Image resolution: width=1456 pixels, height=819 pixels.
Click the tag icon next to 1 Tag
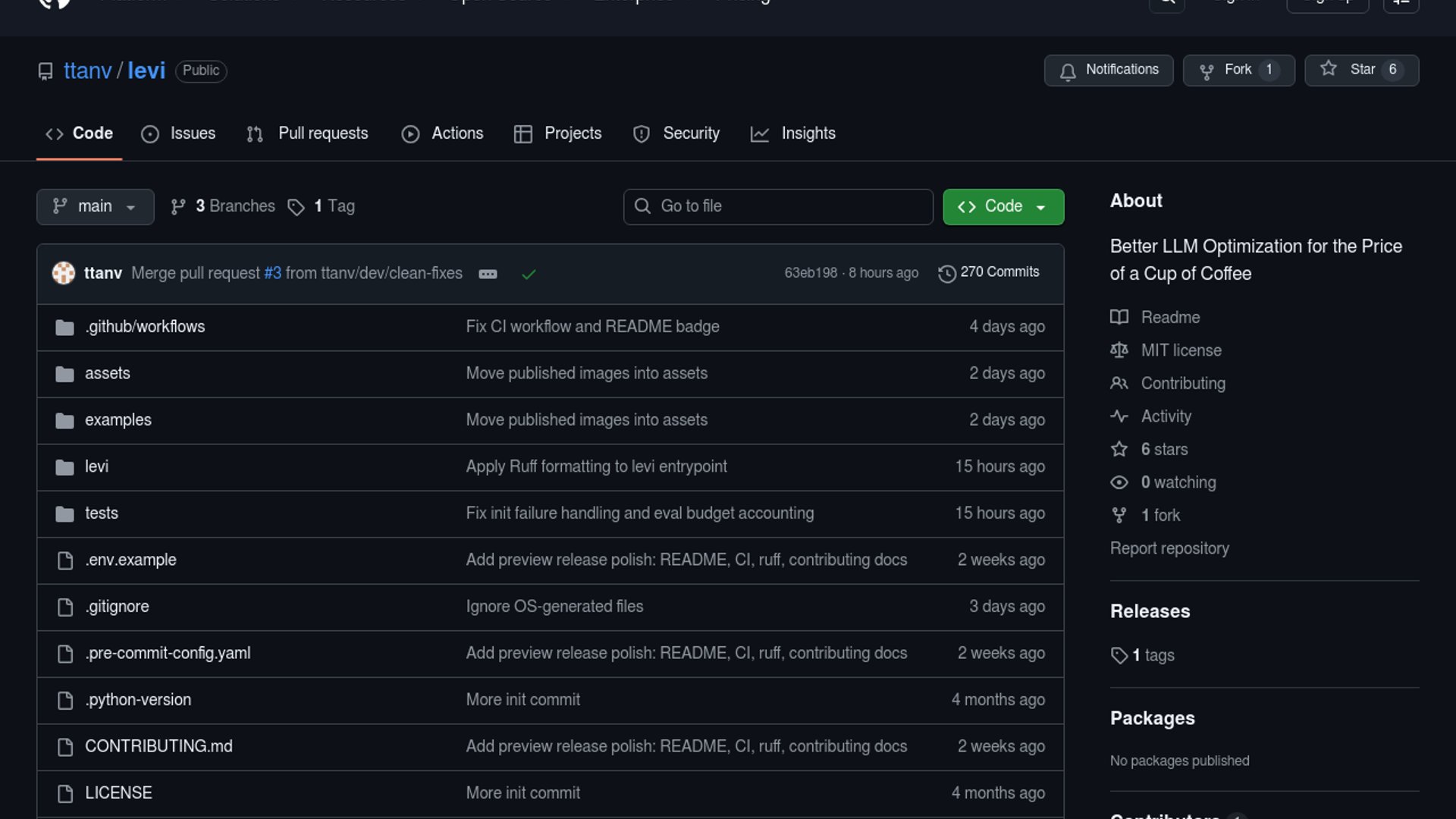[296, 207]
